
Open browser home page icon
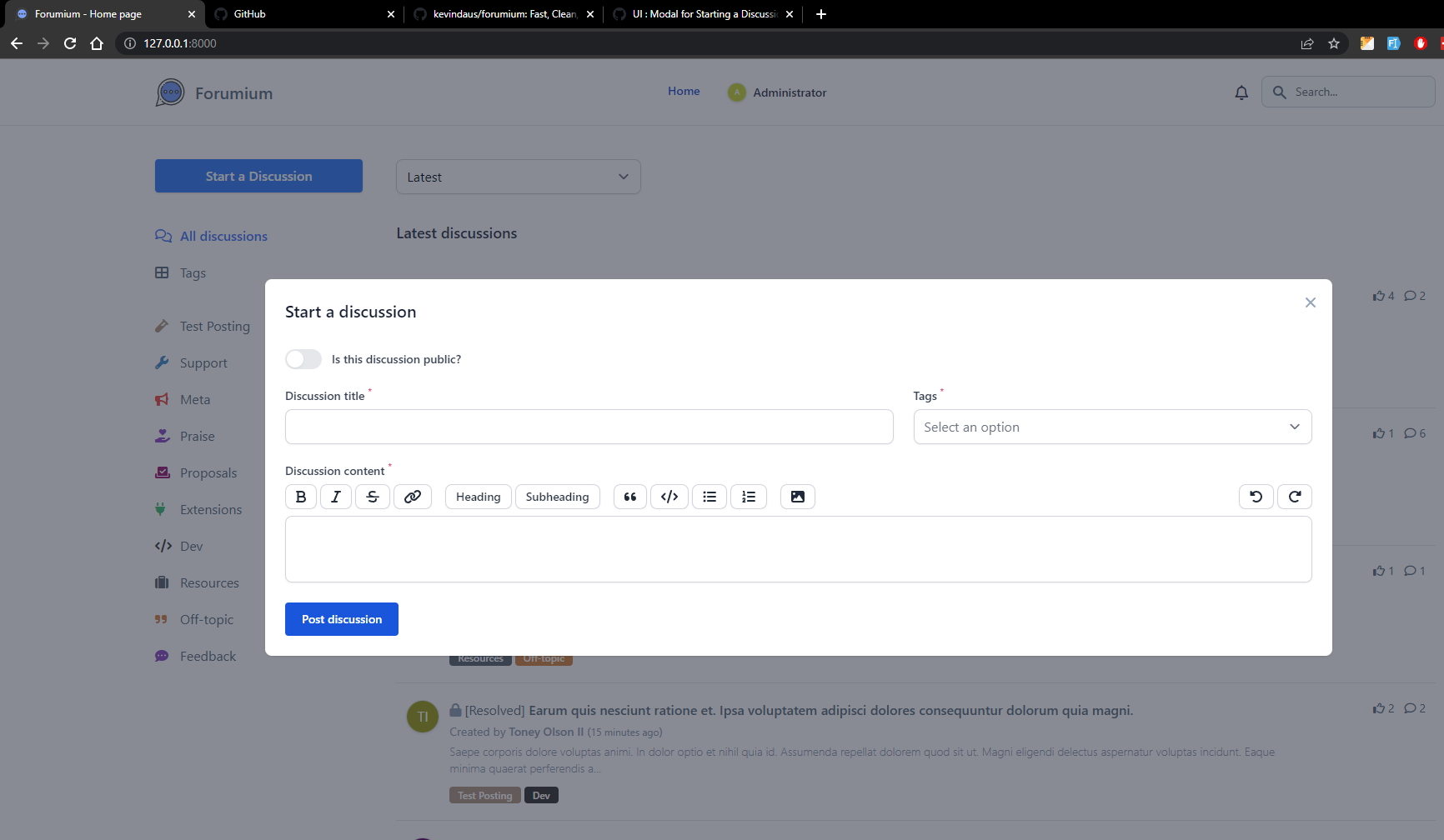click(x=97, y=43)
